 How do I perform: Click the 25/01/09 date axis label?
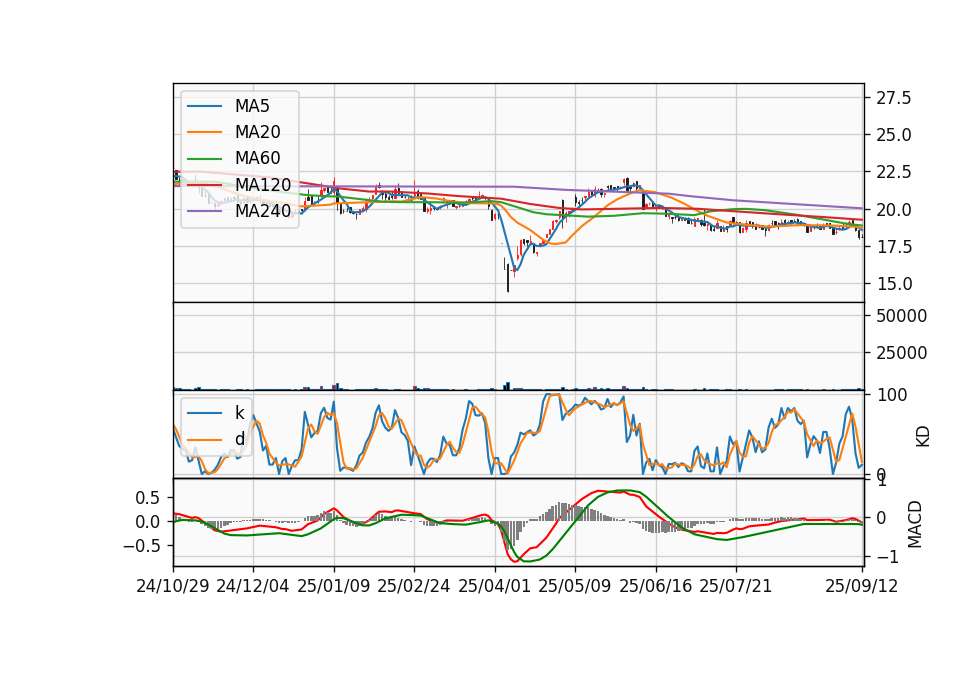(334, 586)
